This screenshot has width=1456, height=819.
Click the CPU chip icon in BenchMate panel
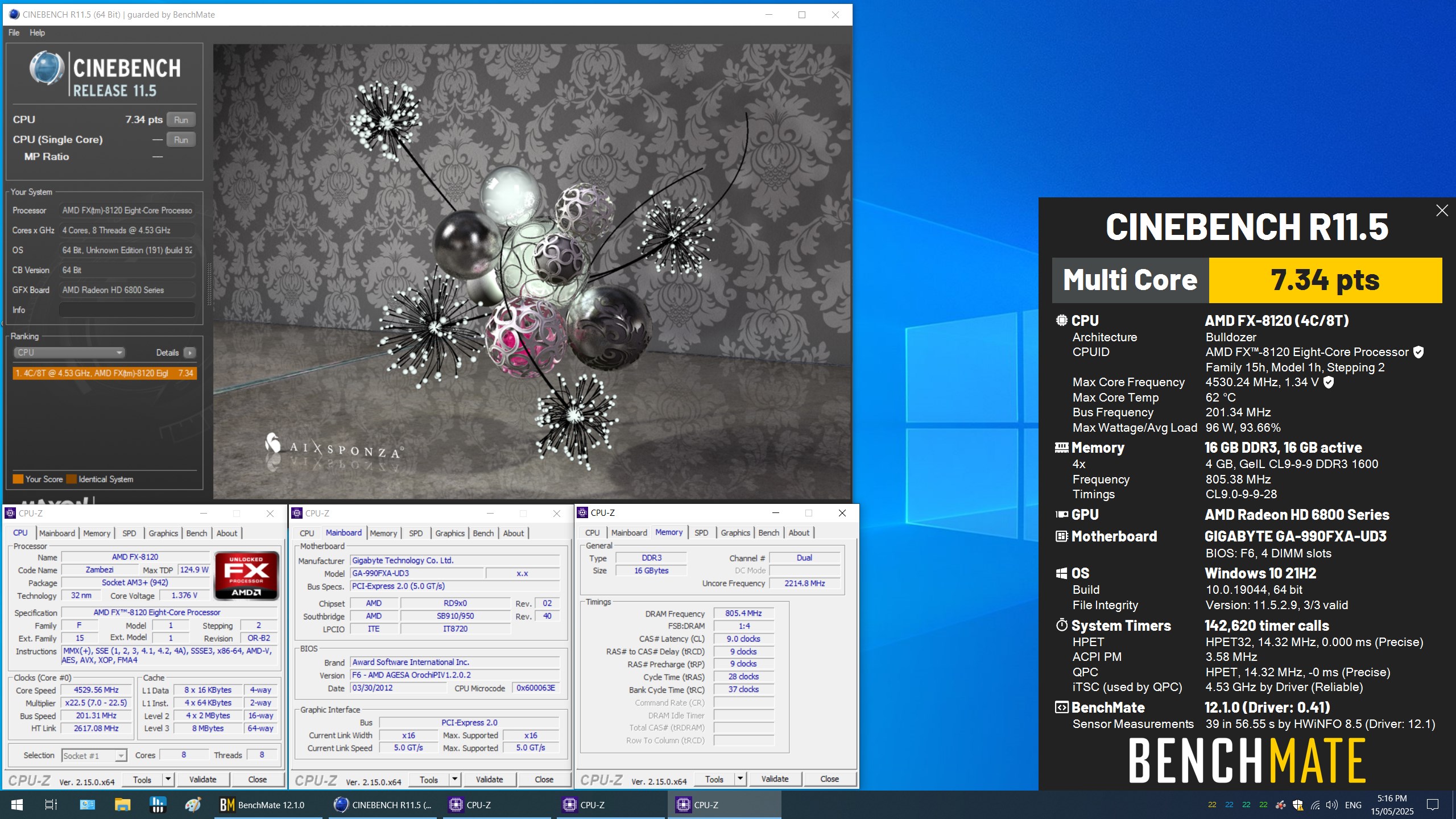(x=1061, y=320)
